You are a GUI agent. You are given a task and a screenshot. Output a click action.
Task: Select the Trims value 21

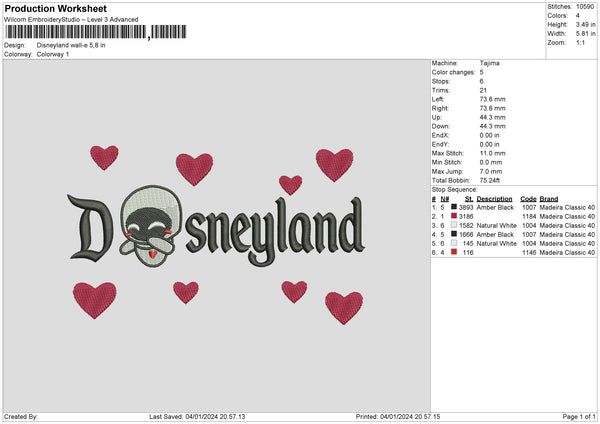[483, 90]
